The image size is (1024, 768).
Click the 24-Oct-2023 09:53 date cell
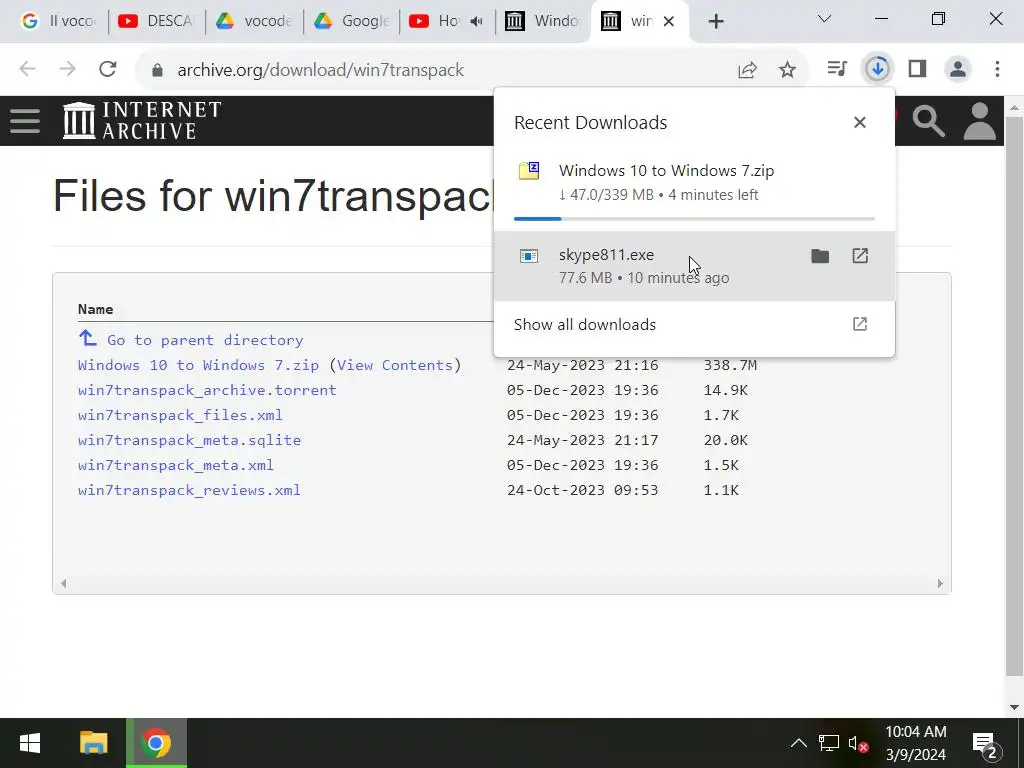(x=583, y=490)
